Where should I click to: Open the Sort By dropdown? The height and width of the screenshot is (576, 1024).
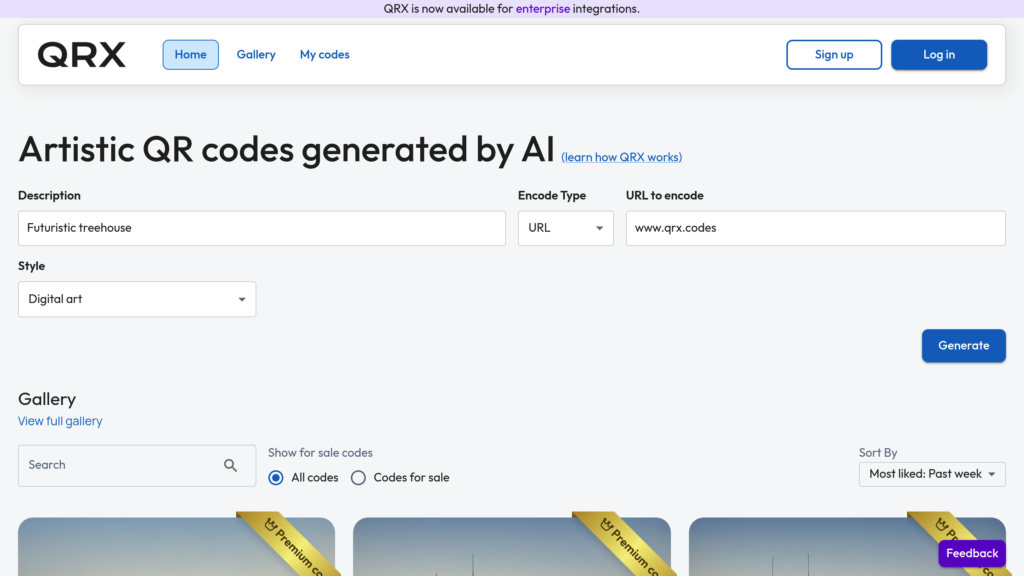tap(931, 474)
